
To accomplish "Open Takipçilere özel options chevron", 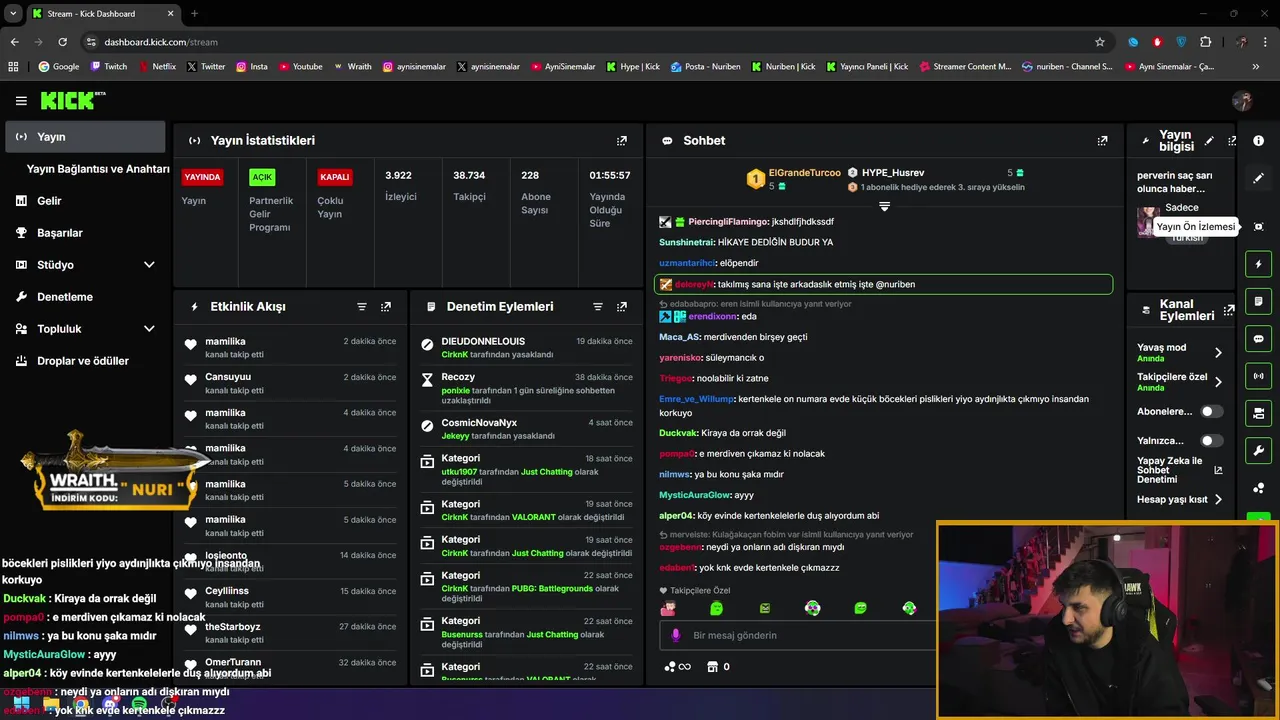I will (1218, 382).
